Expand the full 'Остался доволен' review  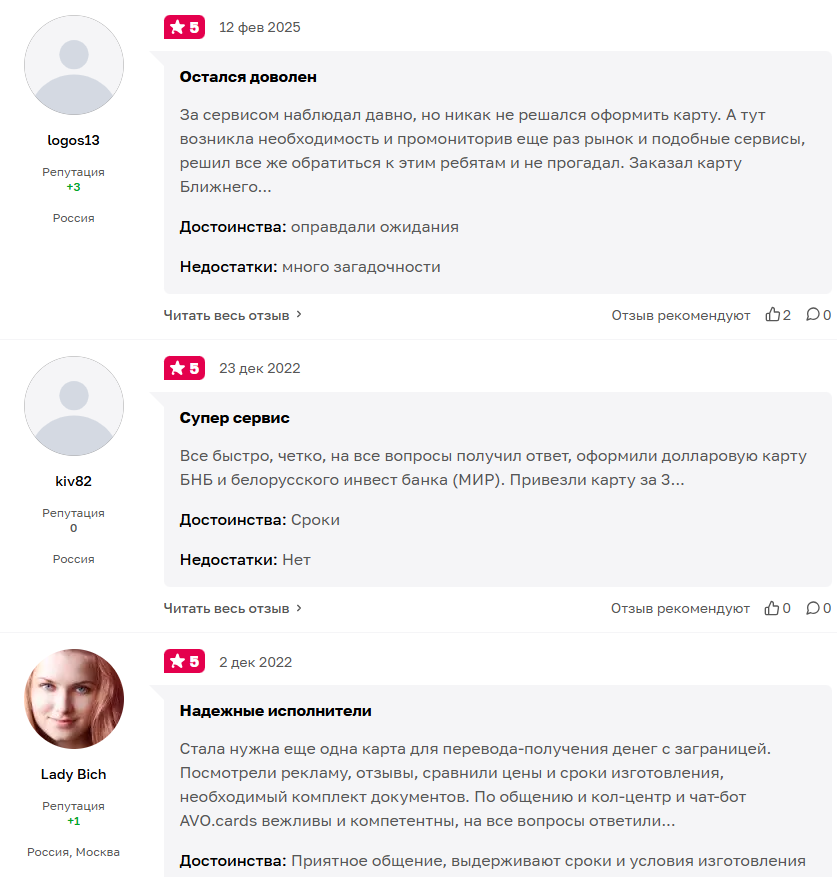point(233,315)
